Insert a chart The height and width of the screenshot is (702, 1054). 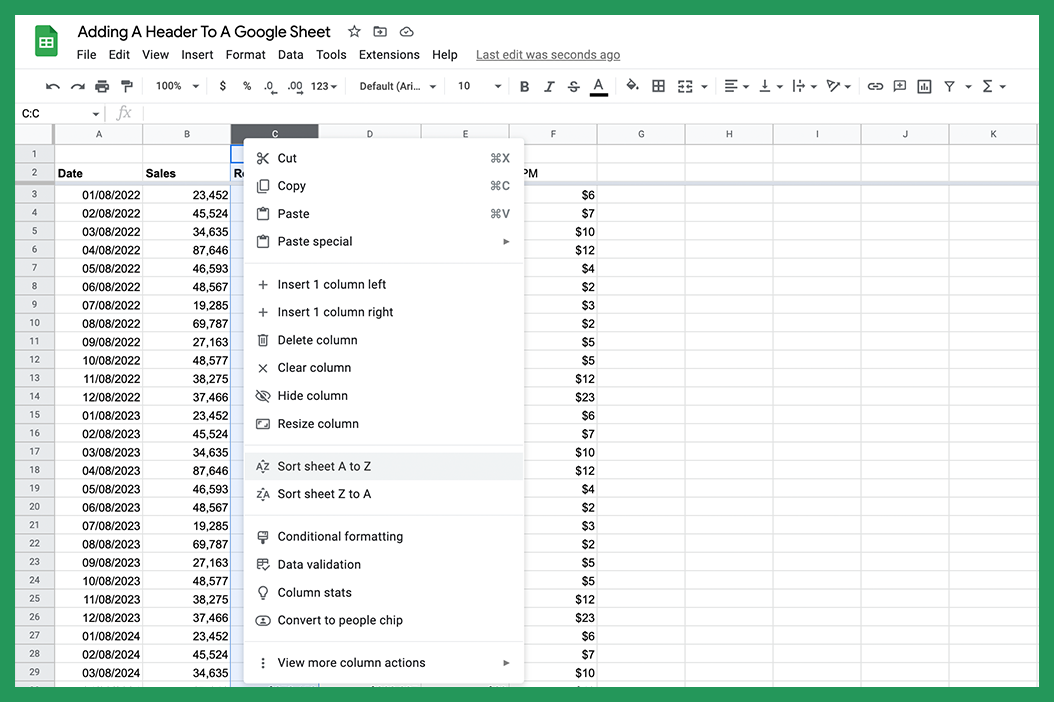tap(925, 87)
